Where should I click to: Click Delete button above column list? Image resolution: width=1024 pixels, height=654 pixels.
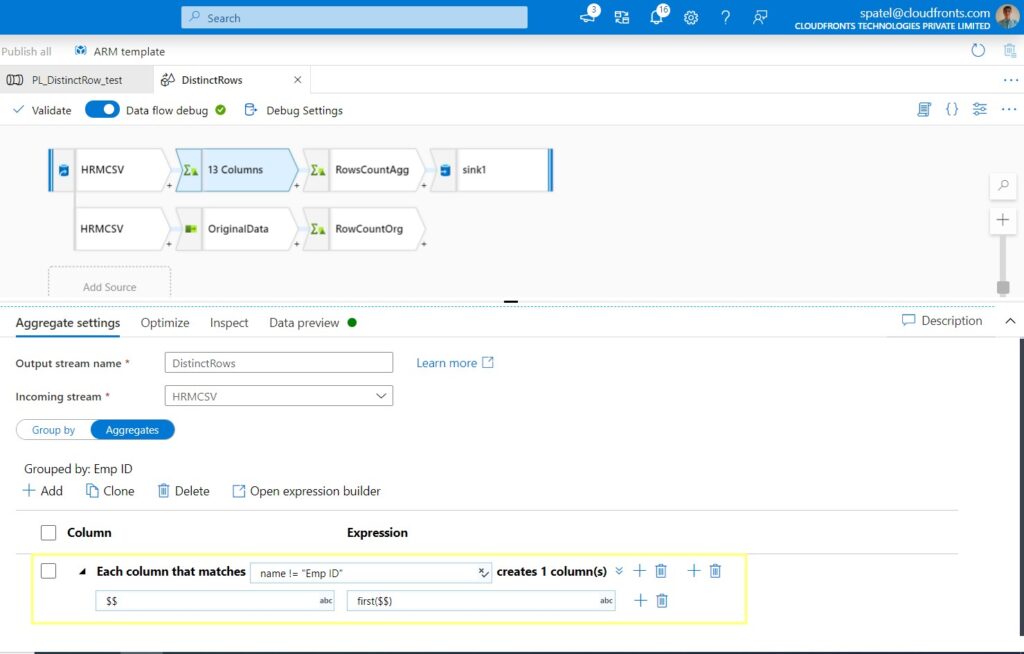coord(184,491)
